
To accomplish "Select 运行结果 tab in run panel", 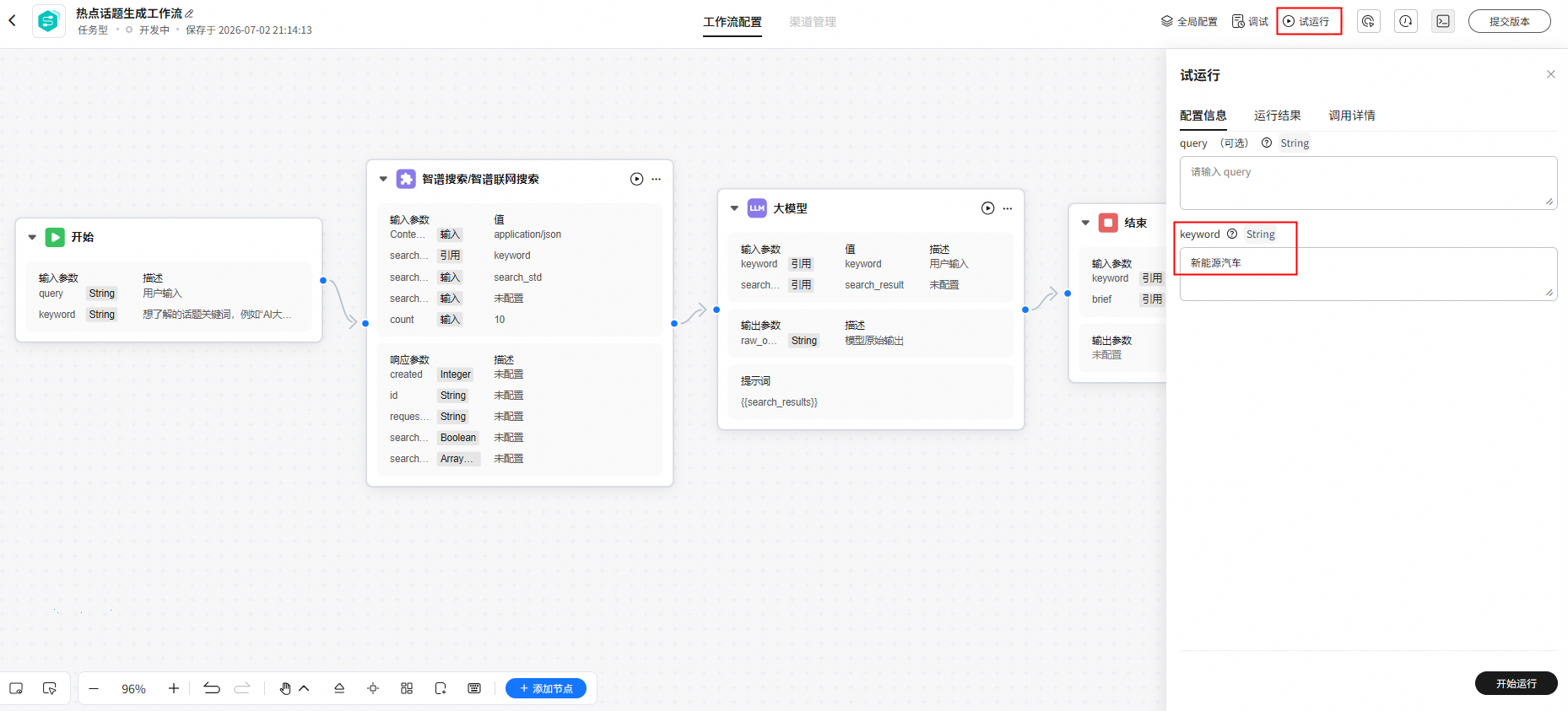I will [x=1278, y=116].
